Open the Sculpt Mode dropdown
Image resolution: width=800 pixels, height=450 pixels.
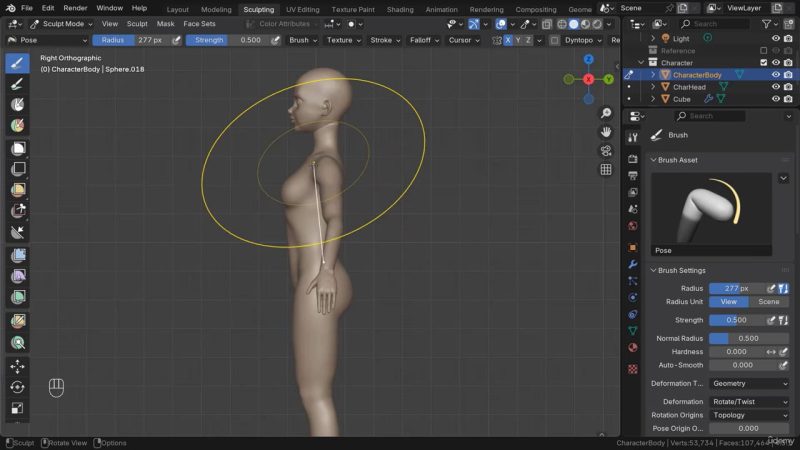(60, 23)
